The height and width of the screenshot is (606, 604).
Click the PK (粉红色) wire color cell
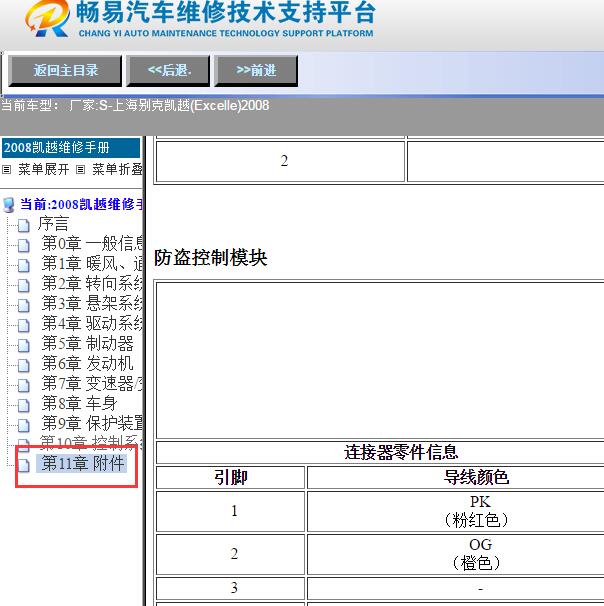pyautogui.click(x=456, y=511)
